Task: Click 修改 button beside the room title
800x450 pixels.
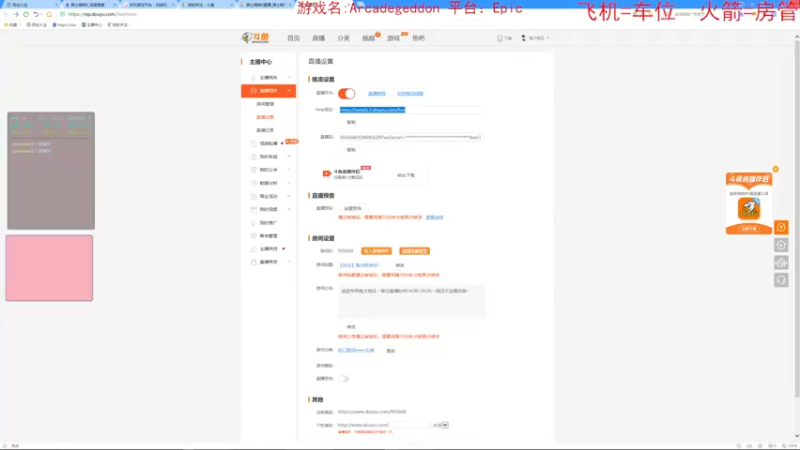Action: [x=400, y=265]
